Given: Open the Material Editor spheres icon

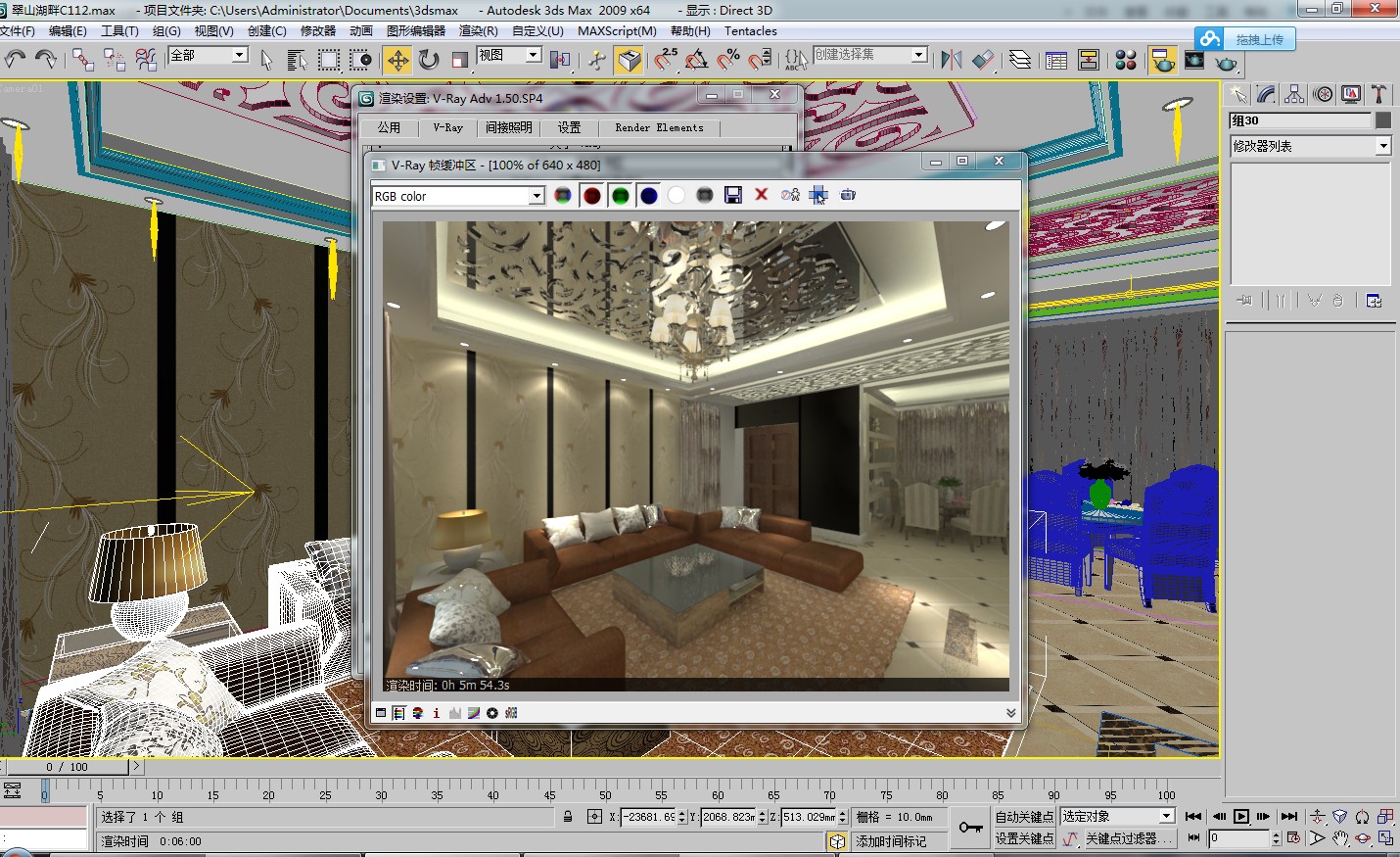Looking at the screenshot, I should click(x=1126, y=60).
